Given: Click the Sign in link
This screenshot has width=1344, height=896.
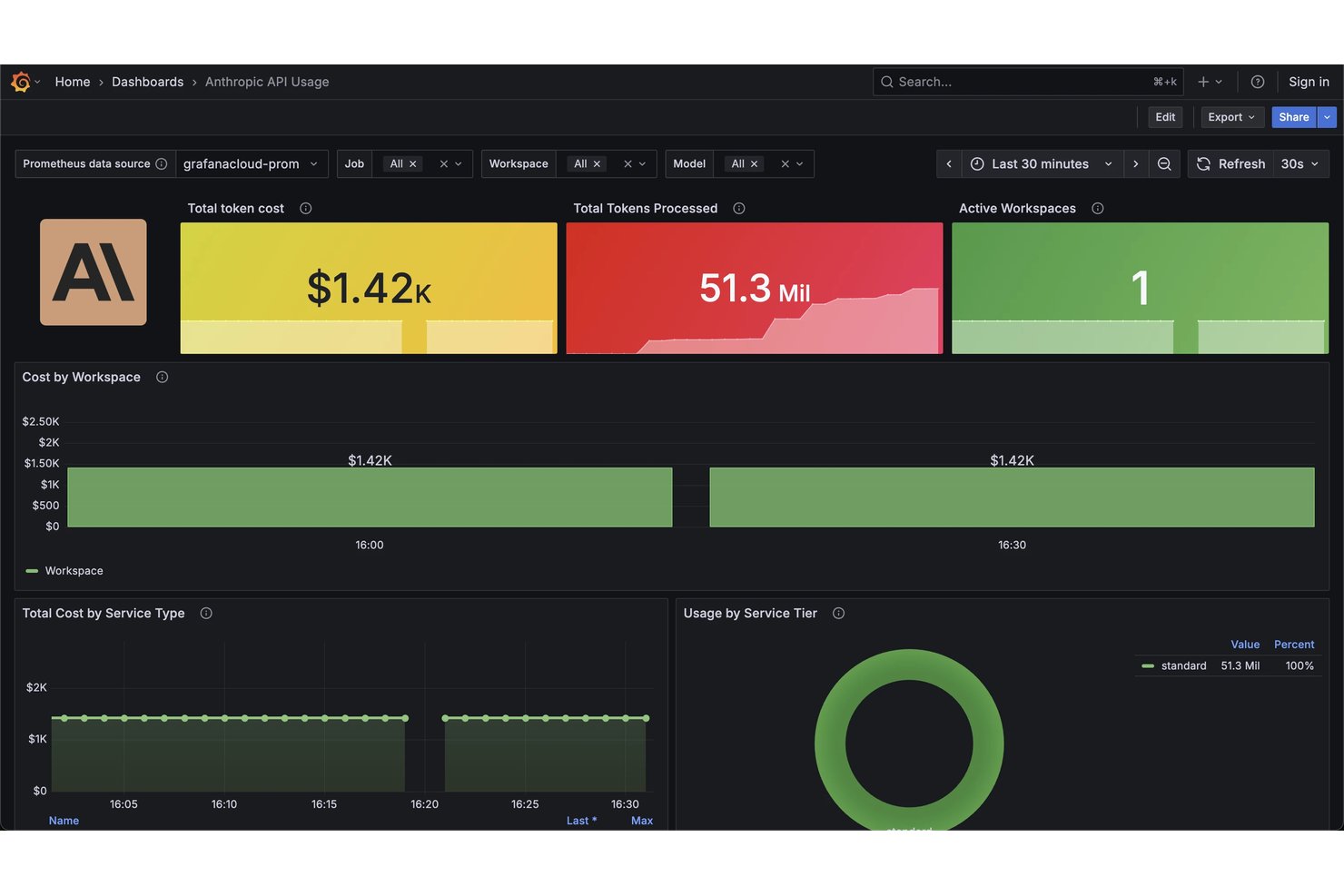Looking at the screenshot, I should tap(1309, 82).
